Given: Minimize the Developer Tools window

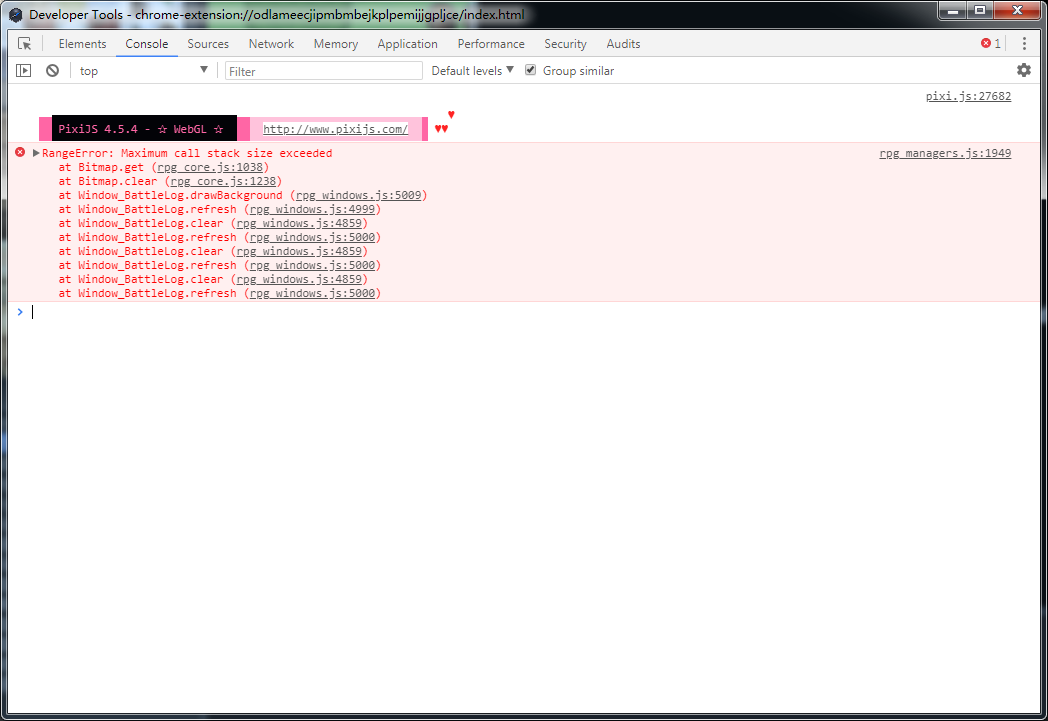Looking at the screenshot, I should coord(952,11).
